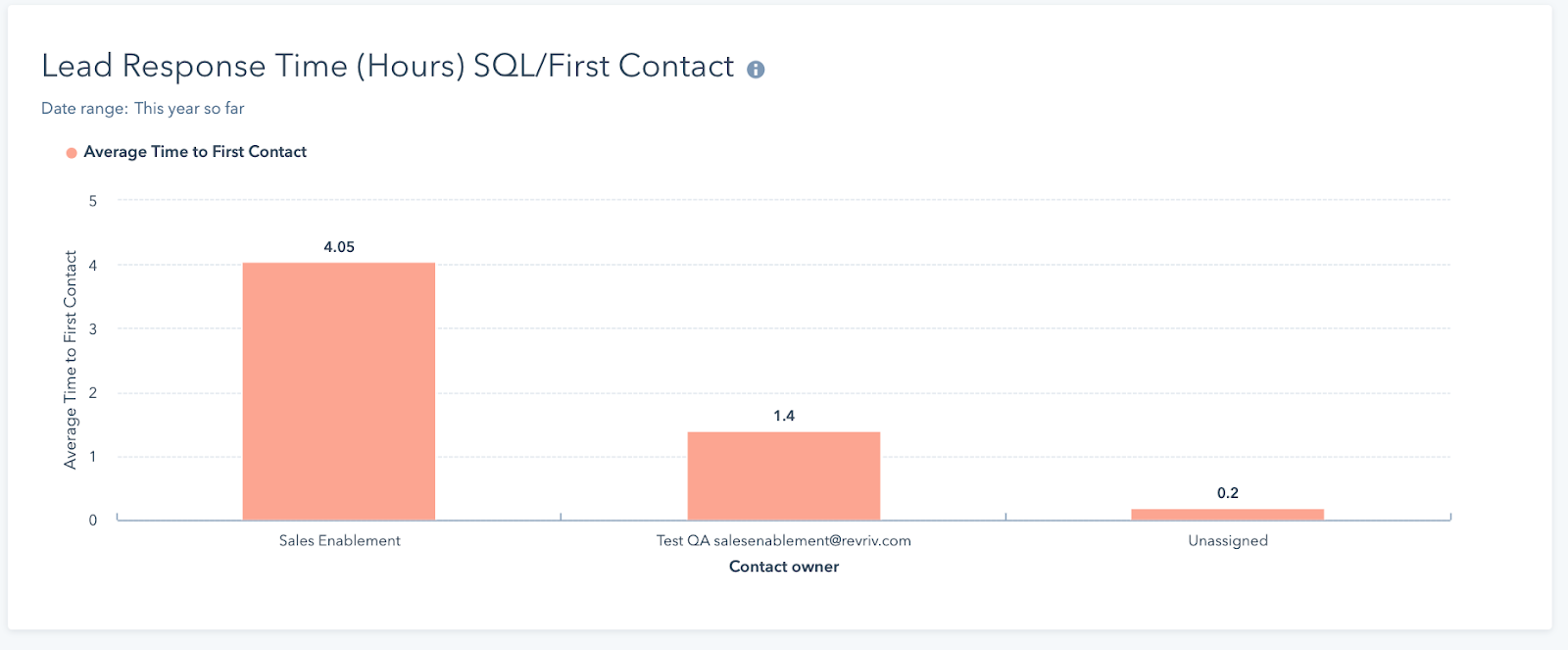Click the small Unassigned bar

click(1227, 515)
